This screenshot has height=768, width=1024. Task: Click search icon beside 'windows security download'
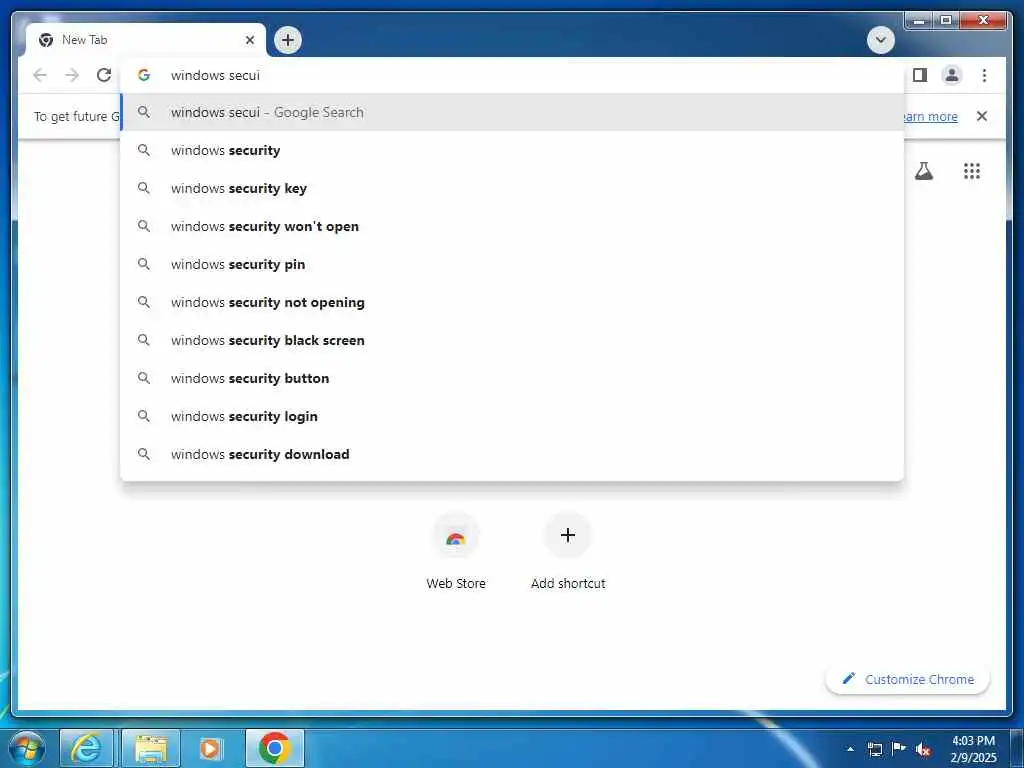tap(144, 453)
